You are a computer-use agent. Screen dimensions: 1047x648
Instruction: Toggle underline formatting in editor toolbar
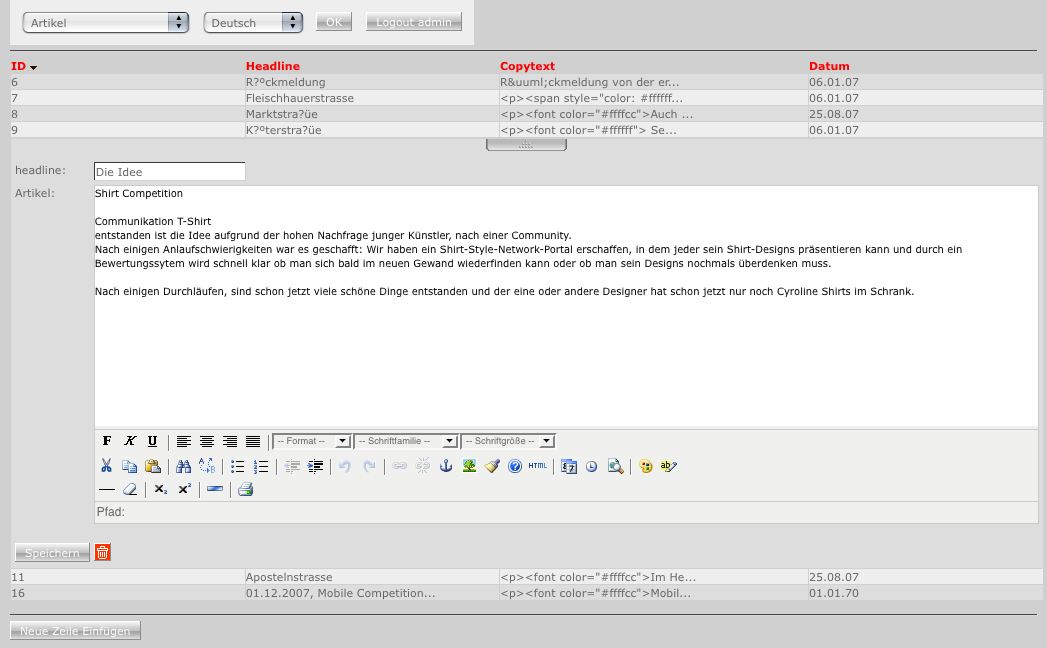tap(152, 441)
